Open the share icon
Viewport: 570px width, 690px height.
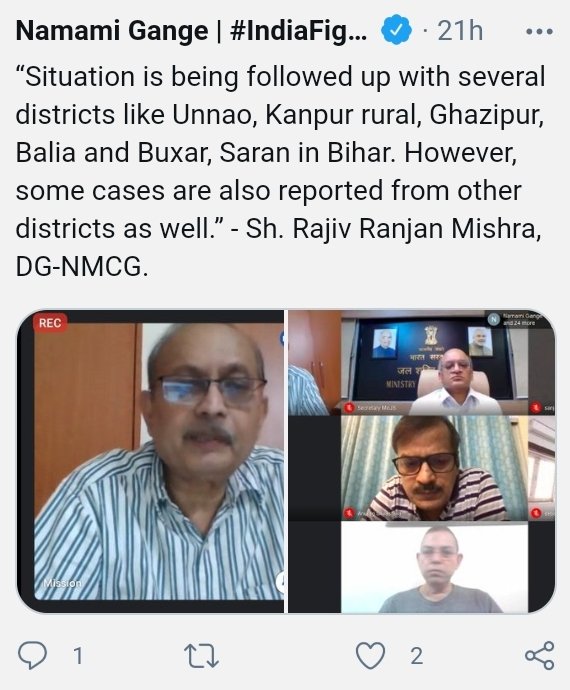(x=540, y=656)
